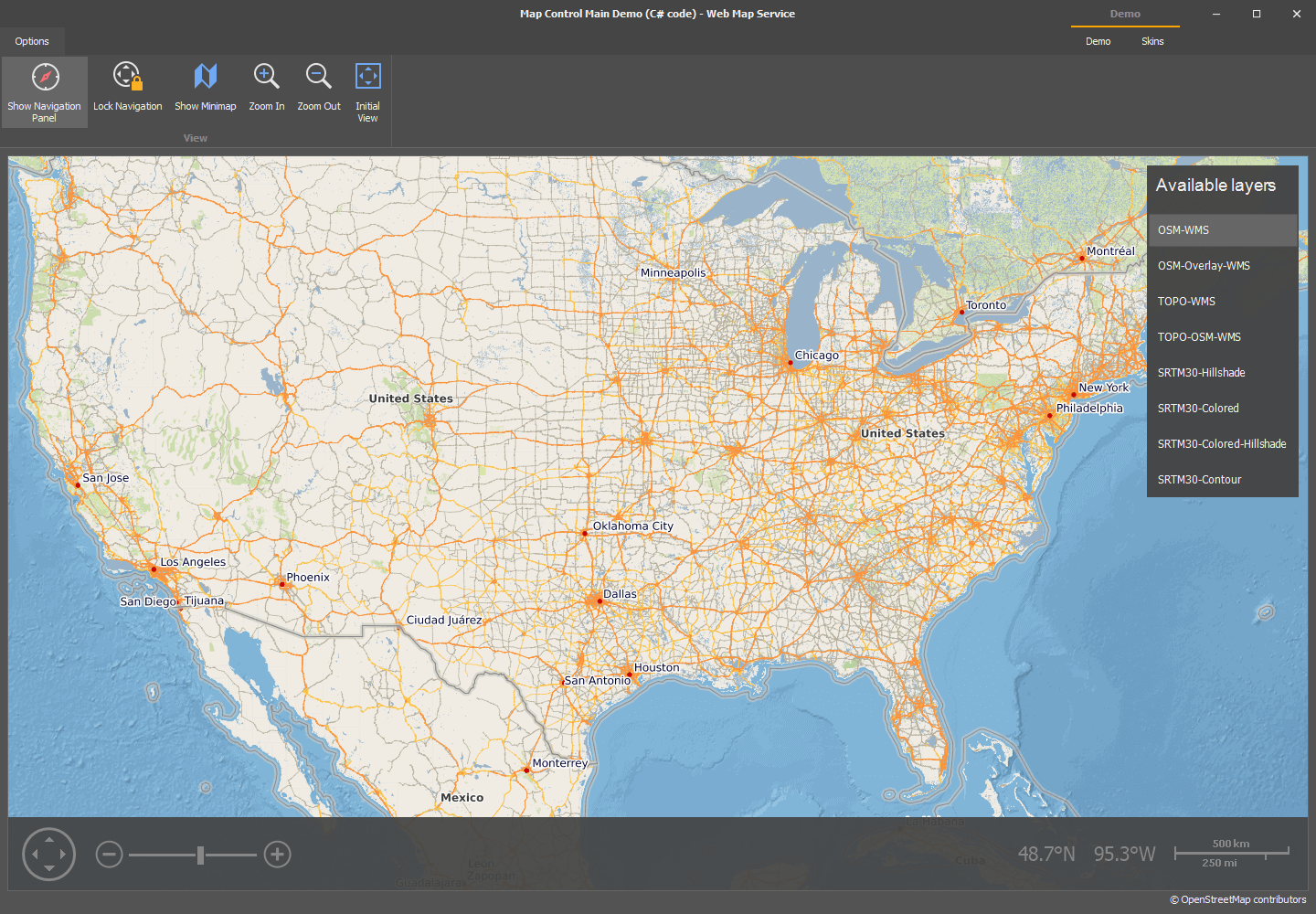This screenshot has height=914, width=1316.
Task: Click the OpenStreetMap contributors link
Action: 1238,899
